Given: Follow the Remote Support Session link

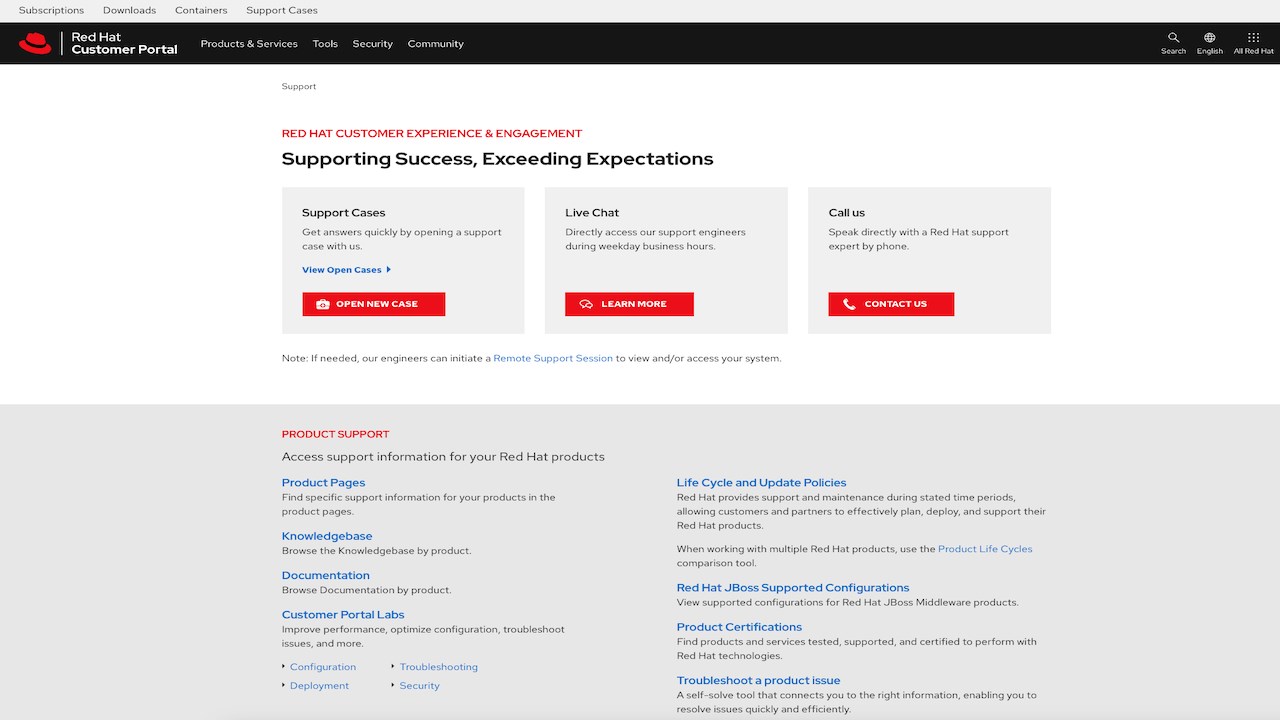Looking at the screenshot, I should coord(553,358).
